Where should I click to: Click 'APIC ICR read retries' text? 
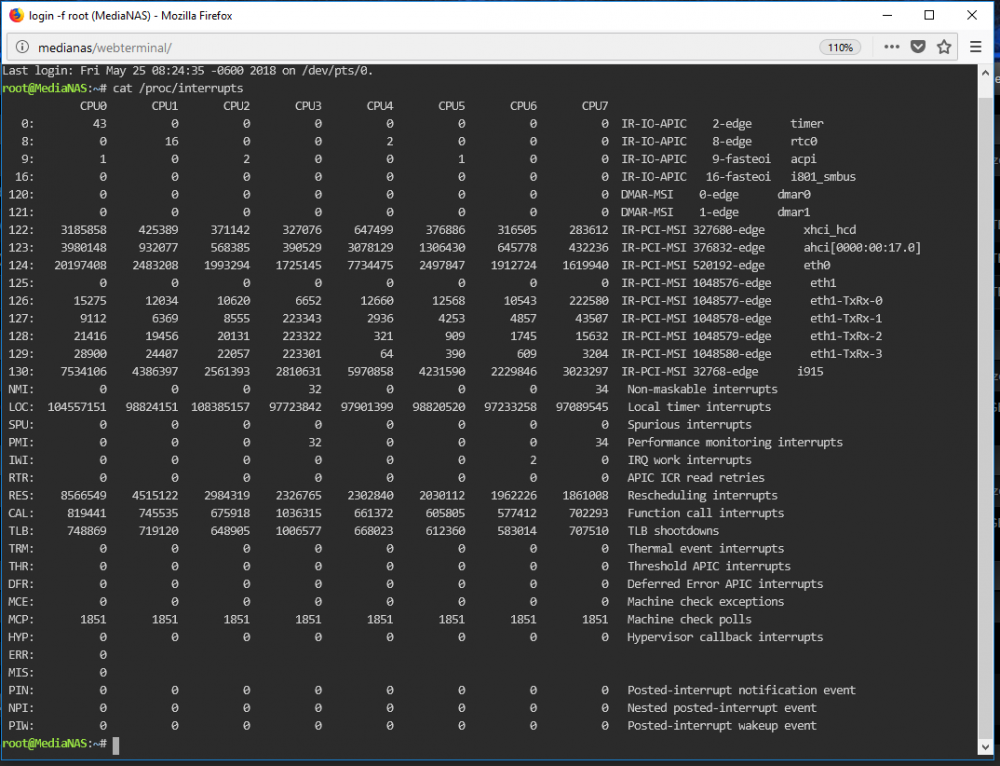pos(696,478)
